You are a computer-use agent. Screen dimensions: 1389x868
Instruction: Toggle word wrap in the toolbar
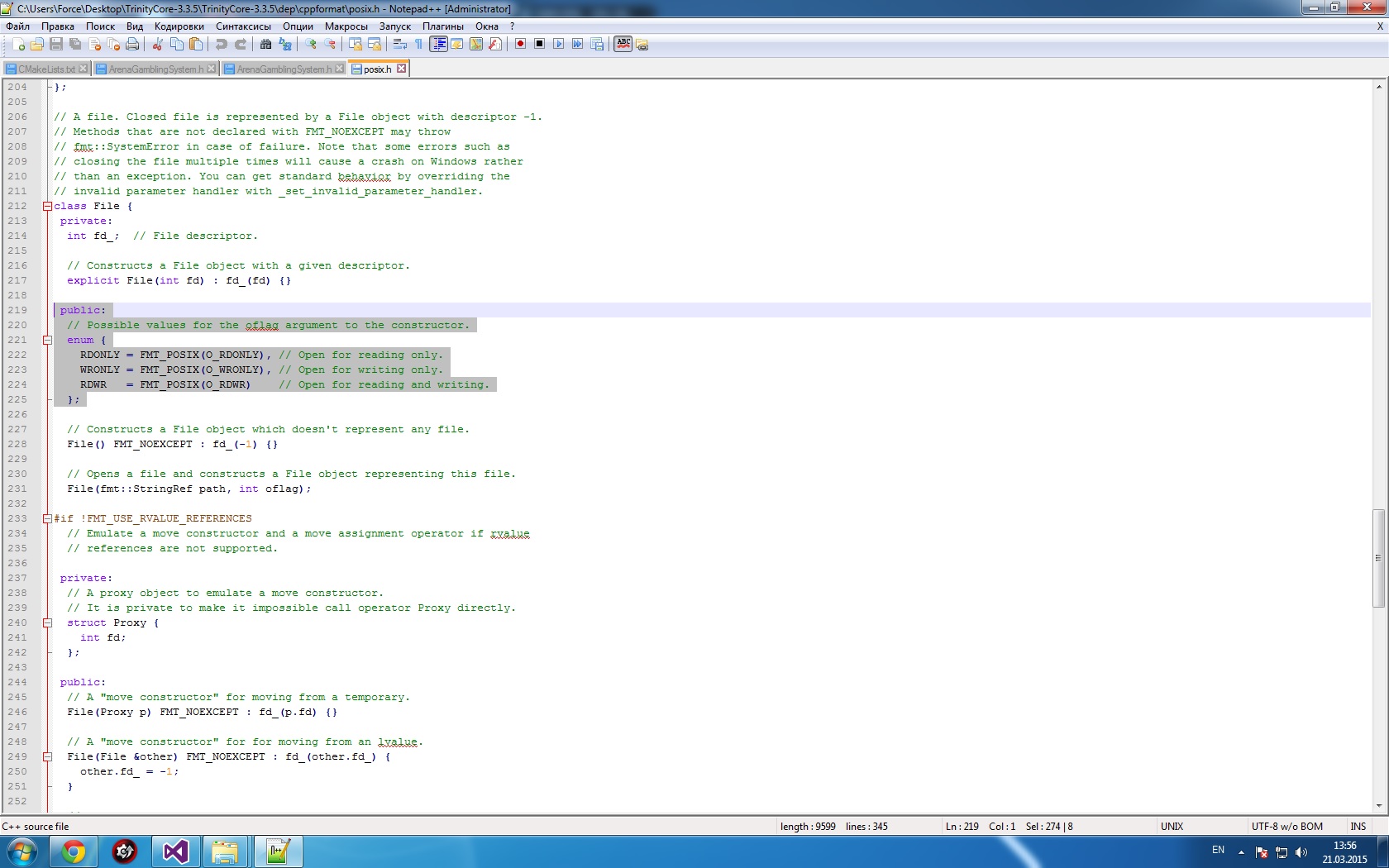click(x=399, y=45)
